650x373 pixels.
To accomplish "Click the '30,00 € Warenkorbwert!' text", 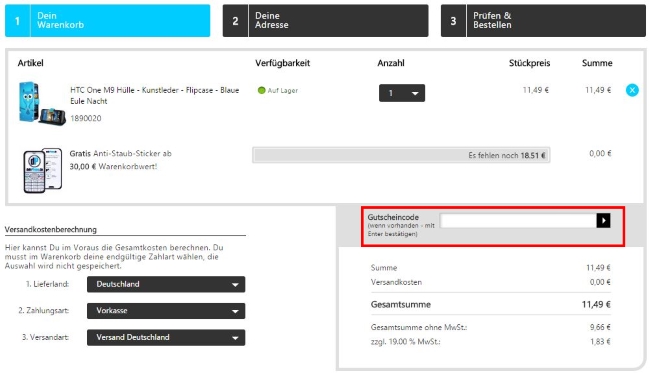I will [113, 167].
